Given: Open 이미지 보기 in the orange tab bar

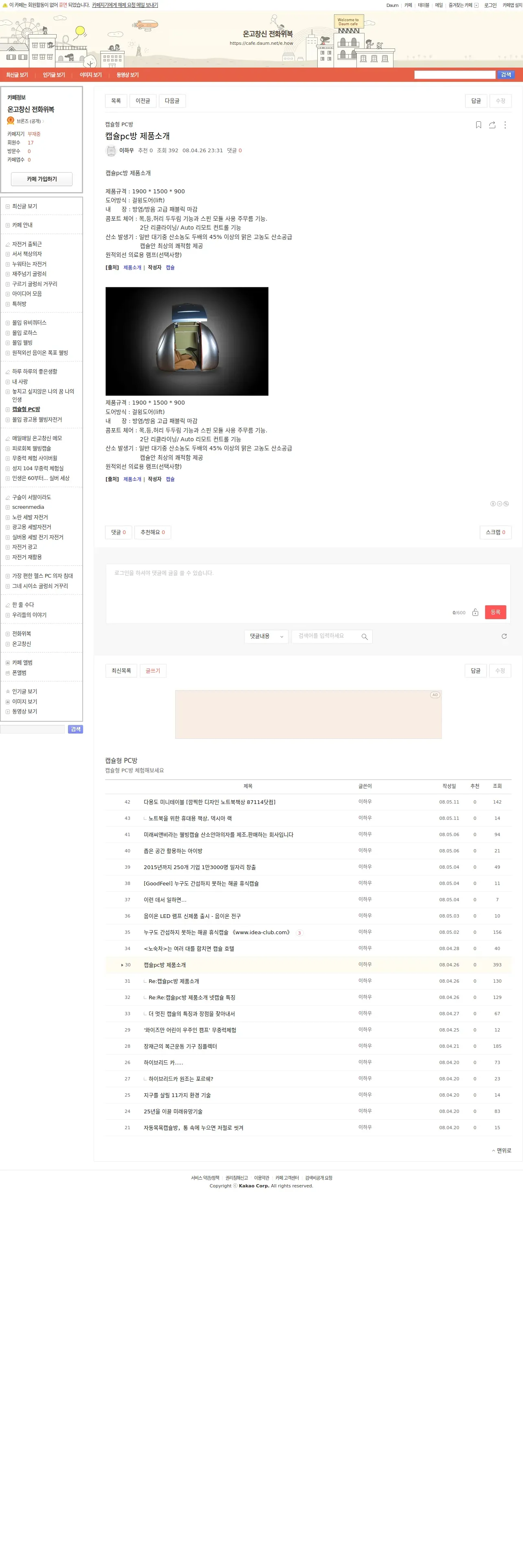Looking at the screenshot, I should 91,75.
